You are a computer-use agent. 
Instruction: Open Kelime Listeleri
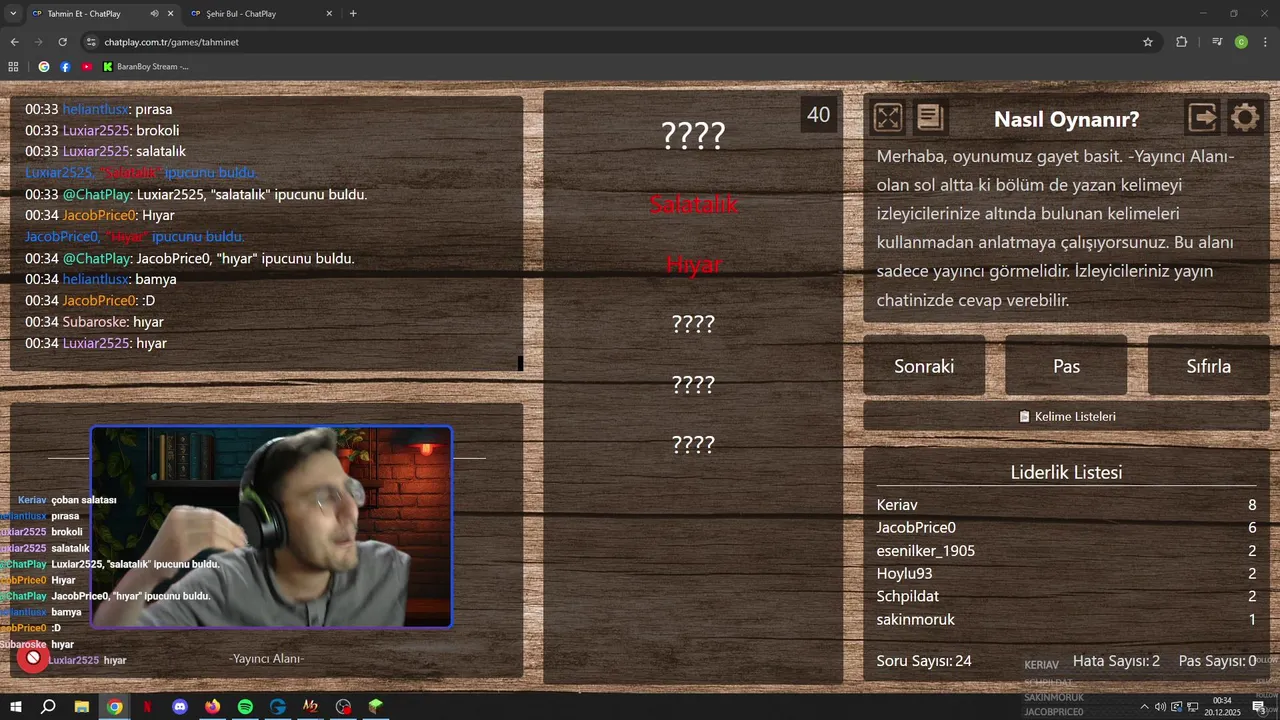tap(1066, 416)
